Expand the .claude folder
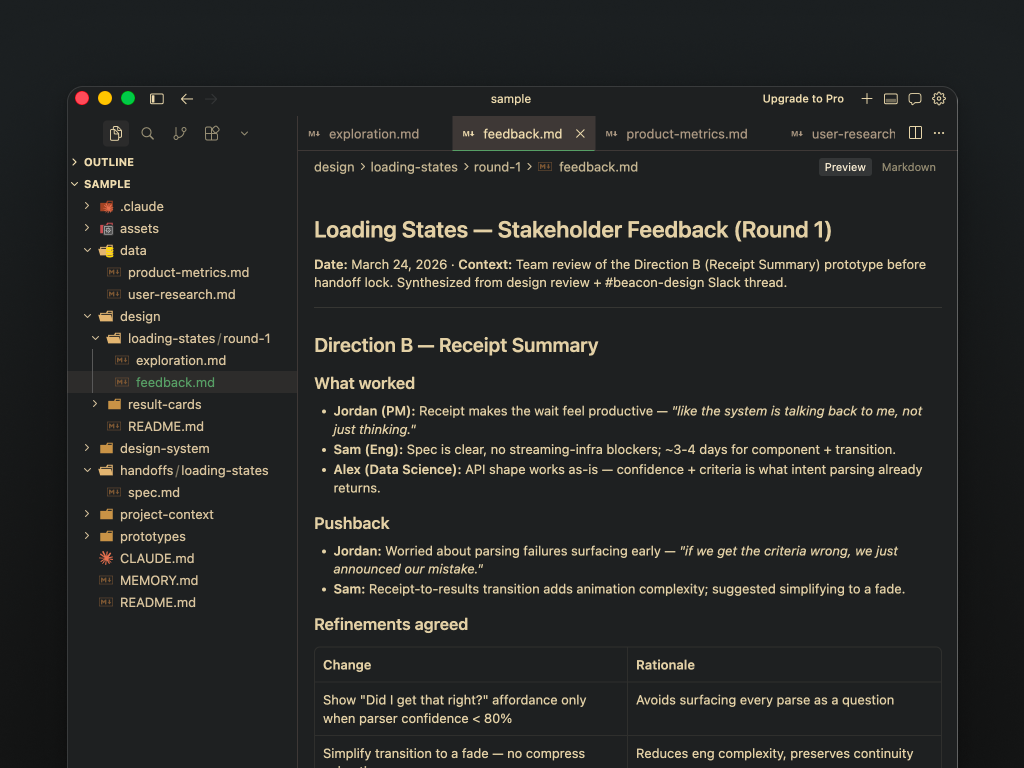 pyautogui.click(x=183, y=206)
